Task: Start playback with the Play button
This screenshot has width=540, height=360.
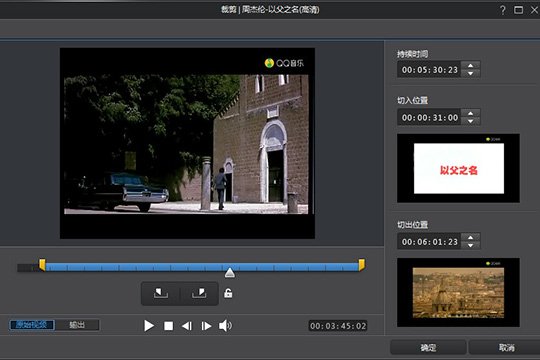Action: tap(149, 326)
